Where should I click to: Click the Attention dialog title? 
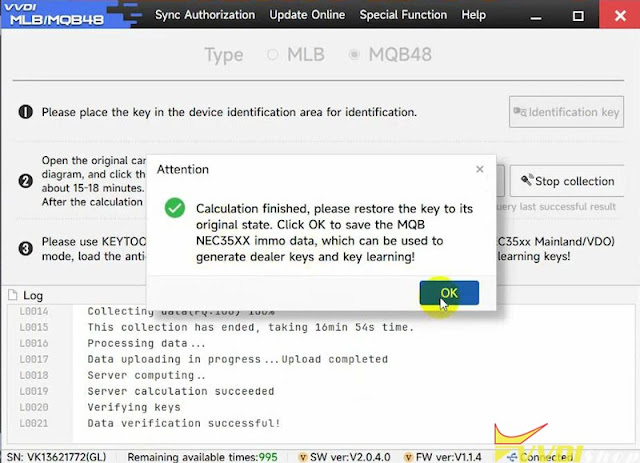click(x=183, y=169)
